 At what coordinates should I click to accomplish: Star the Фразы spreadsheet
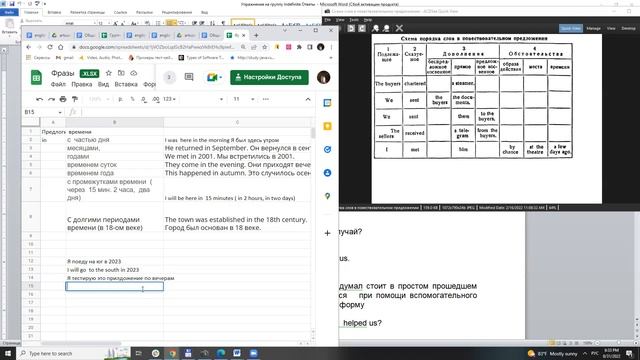[x=109, y=73]
